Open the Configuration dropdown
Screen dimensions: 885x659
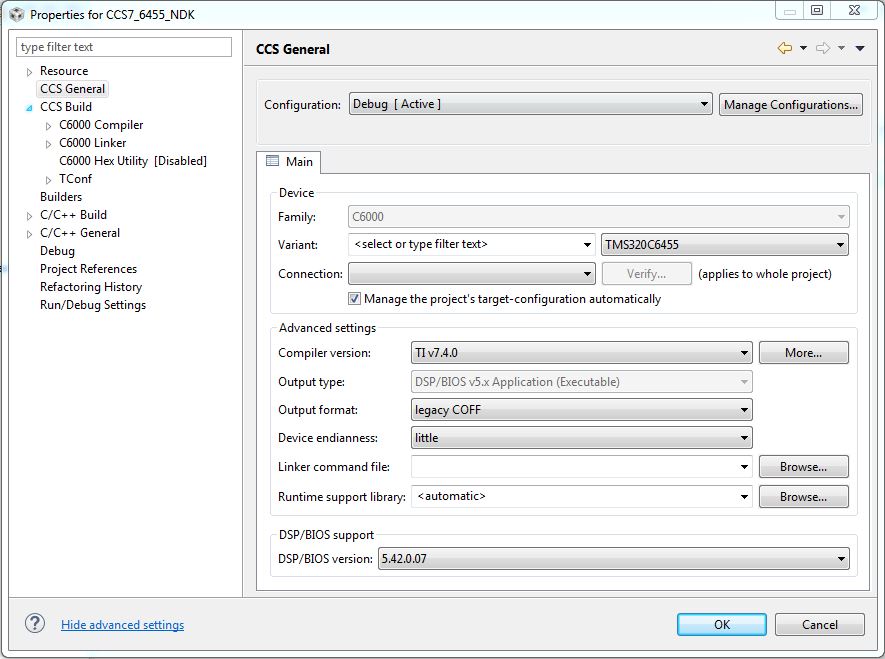530,104
